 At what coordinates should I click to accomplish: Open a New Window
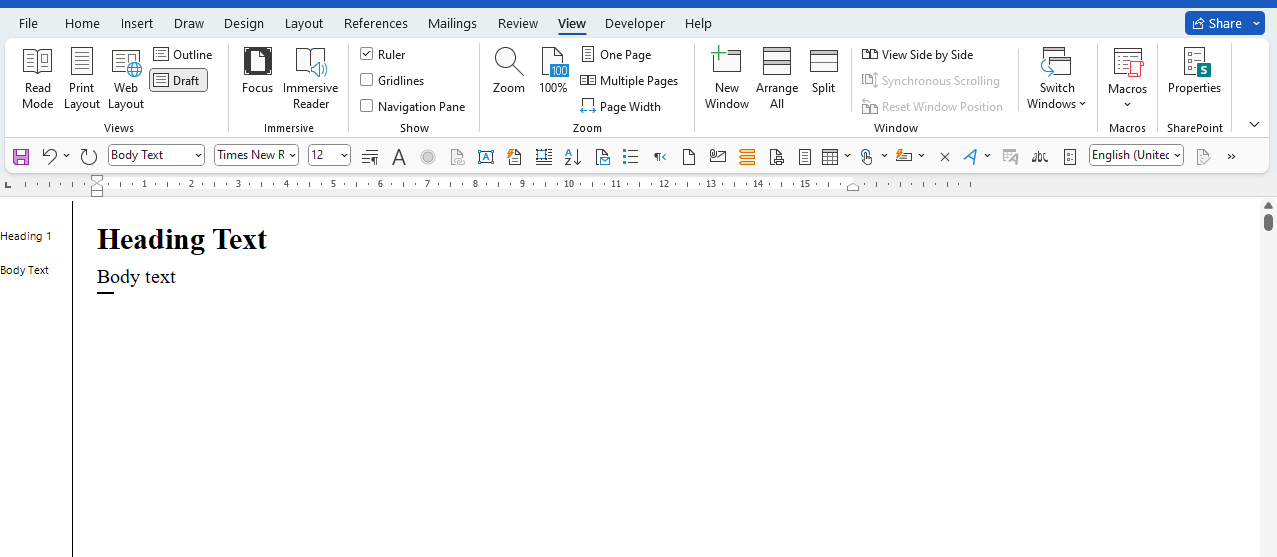(727, 79)
